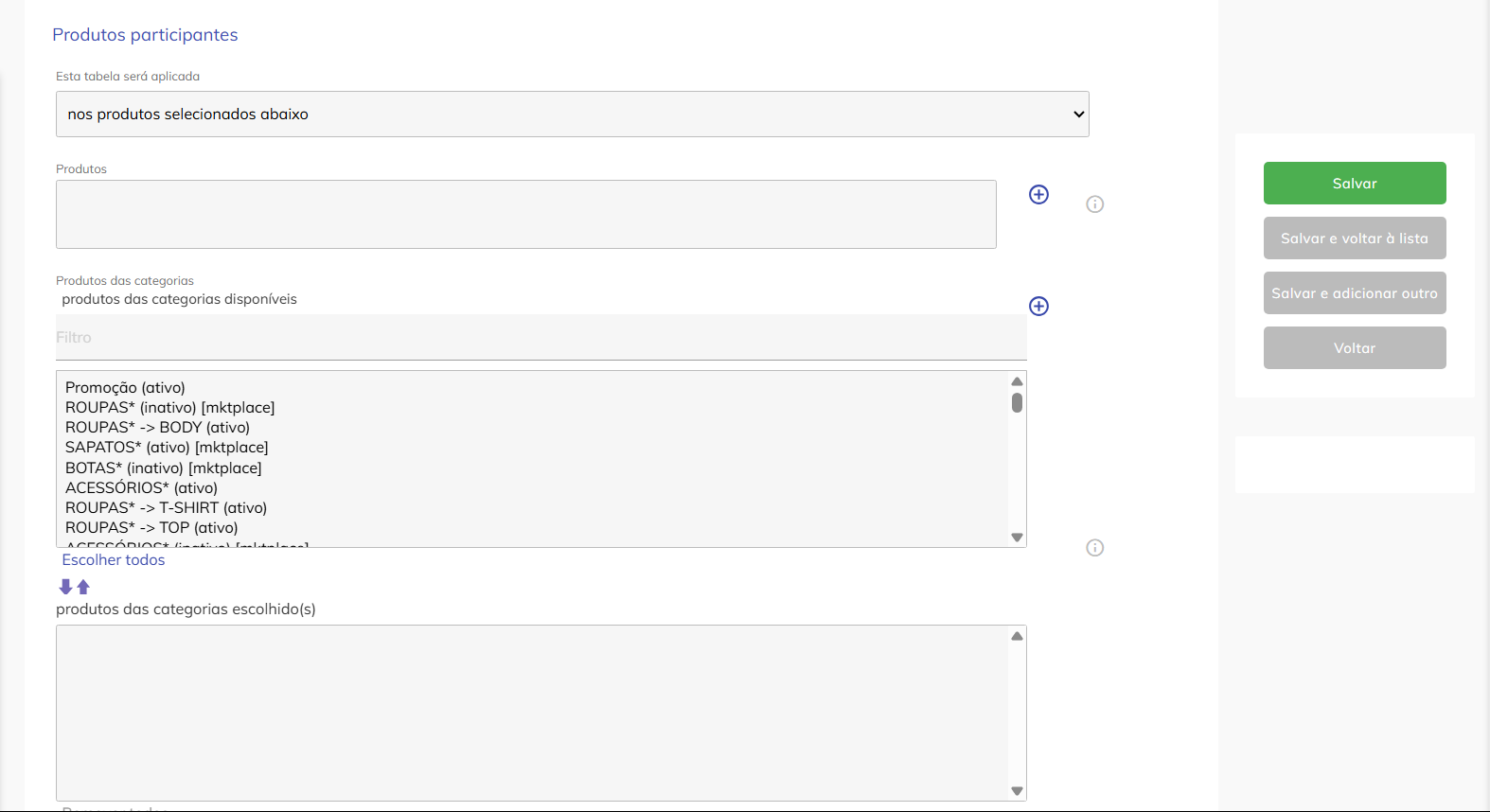Click the Filtro input field
The height and width of the screenshot is (812, 1490).
540,338
